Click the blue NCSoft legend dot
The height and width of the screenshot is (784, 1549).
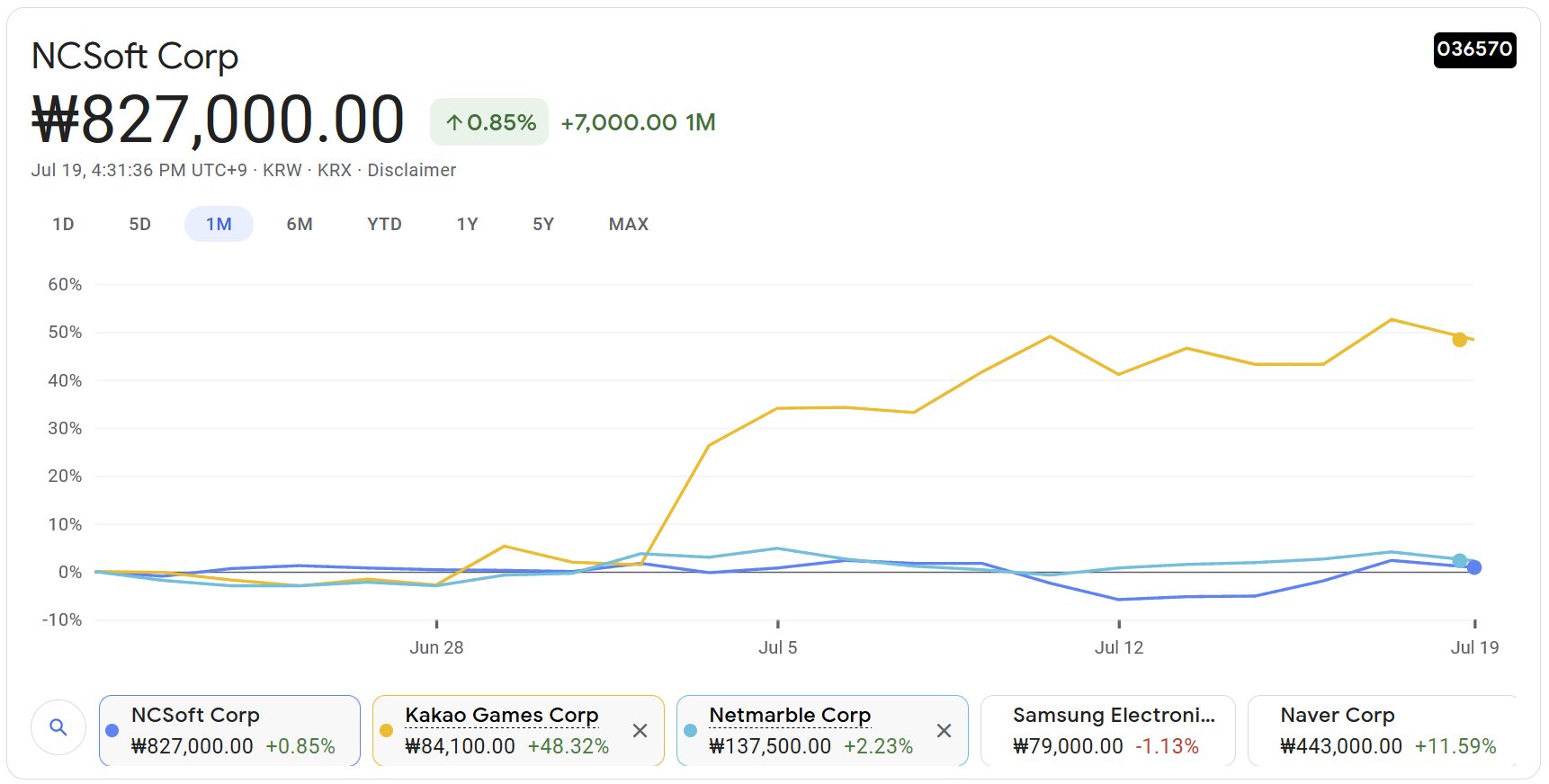tap(112, 731)
